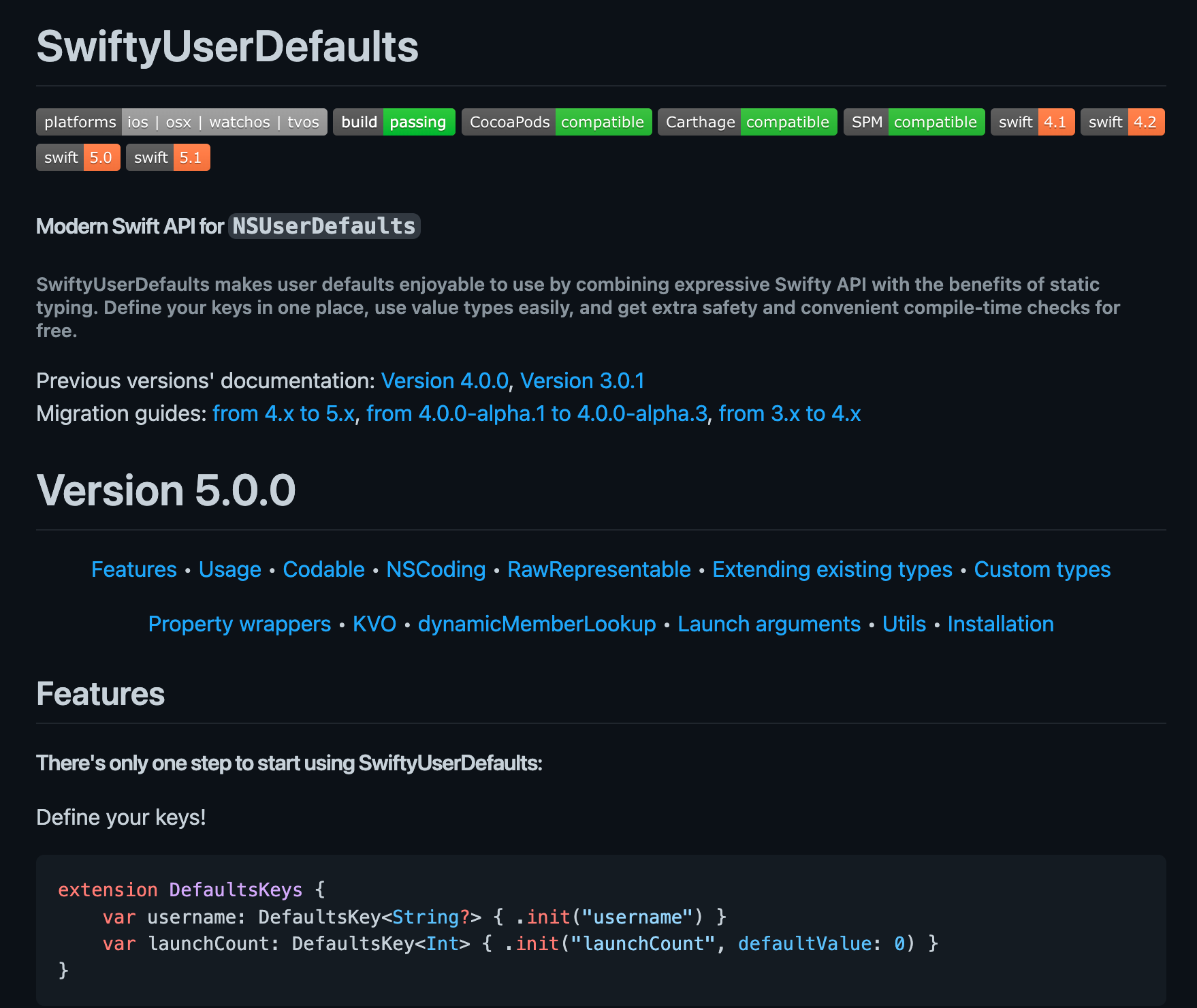Image resolution: width=1197 pixels, height=1008 pixels.
Task: Click the 'var launchCount' code line
Action: click(x=520, y=943)
